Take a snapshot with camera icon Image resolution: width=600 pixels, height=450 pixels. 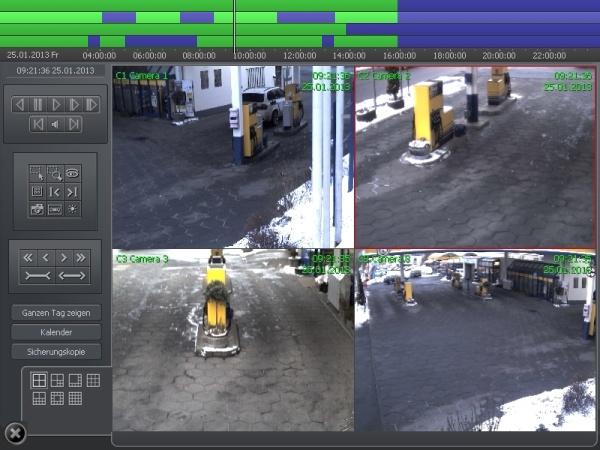click(x=37, y=208)
